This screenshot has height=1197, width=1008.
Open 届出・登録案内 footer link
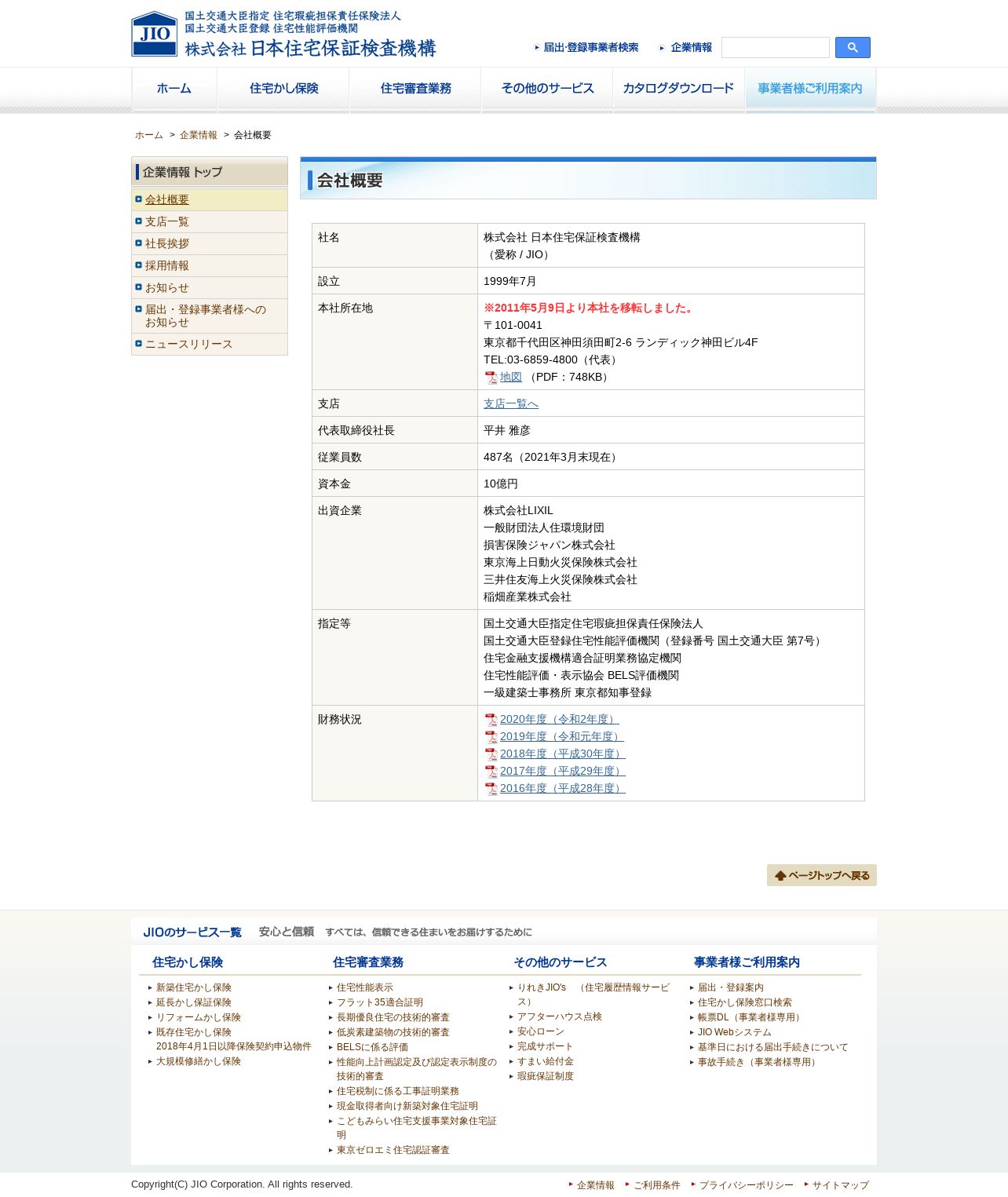[x=731, y=988]
